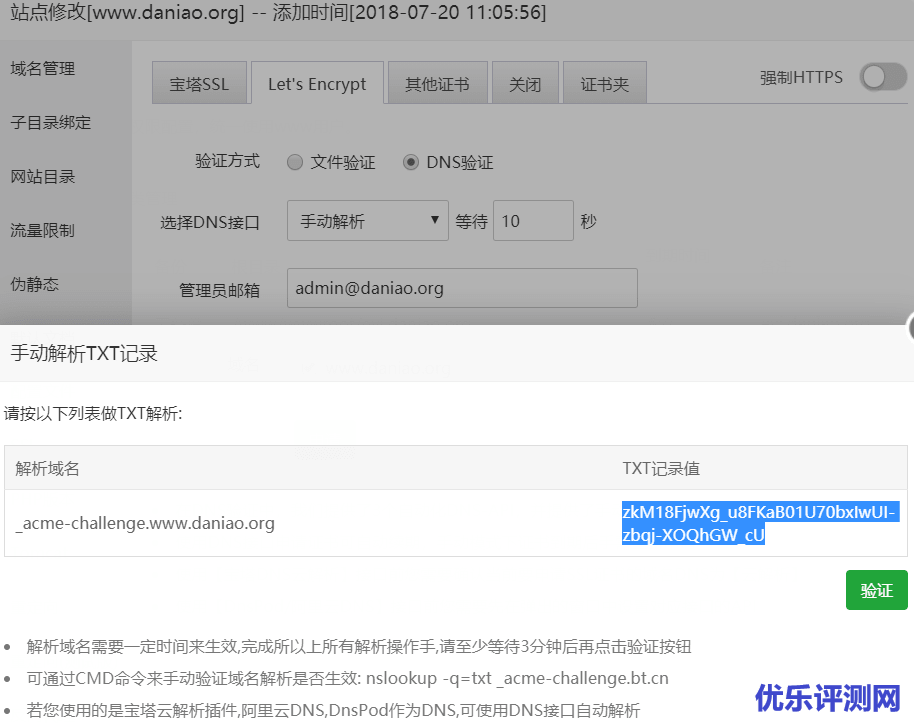Switch to the 宝塔SSL tab
Screen dimensions: 914x725
pyautogui.click(x=199, y=84)
